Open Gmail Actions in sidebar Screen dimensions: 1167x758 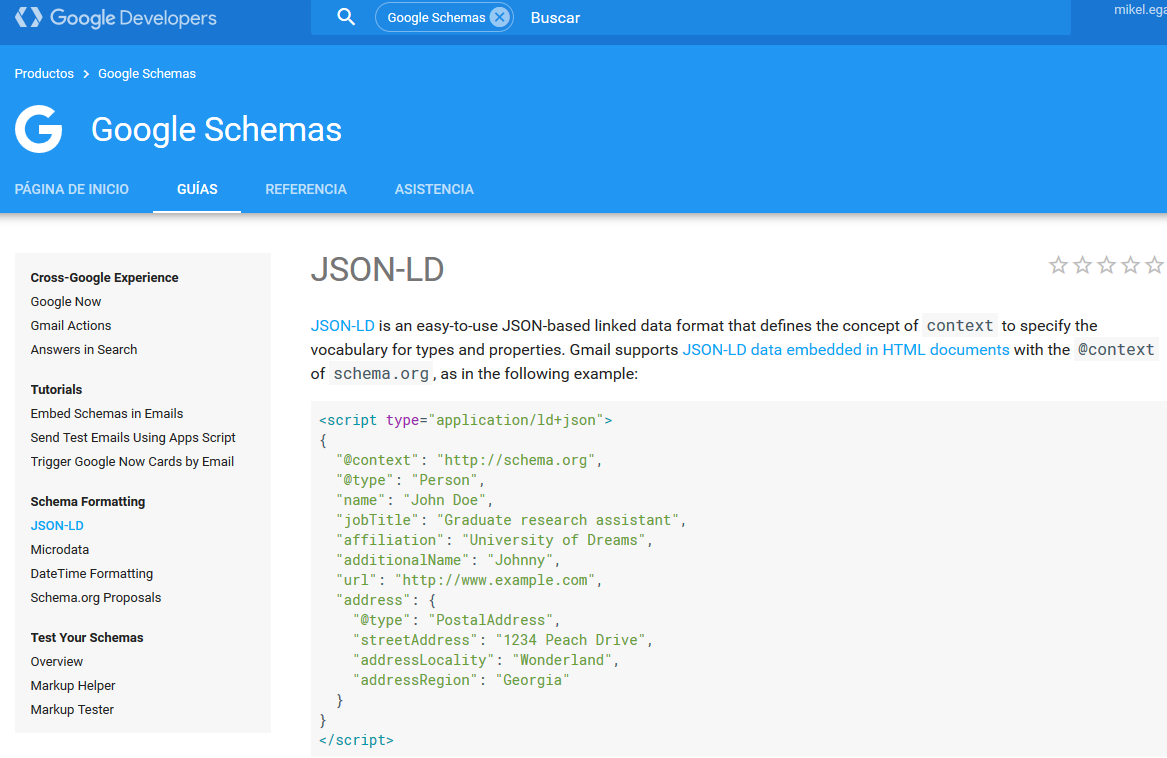71,325
